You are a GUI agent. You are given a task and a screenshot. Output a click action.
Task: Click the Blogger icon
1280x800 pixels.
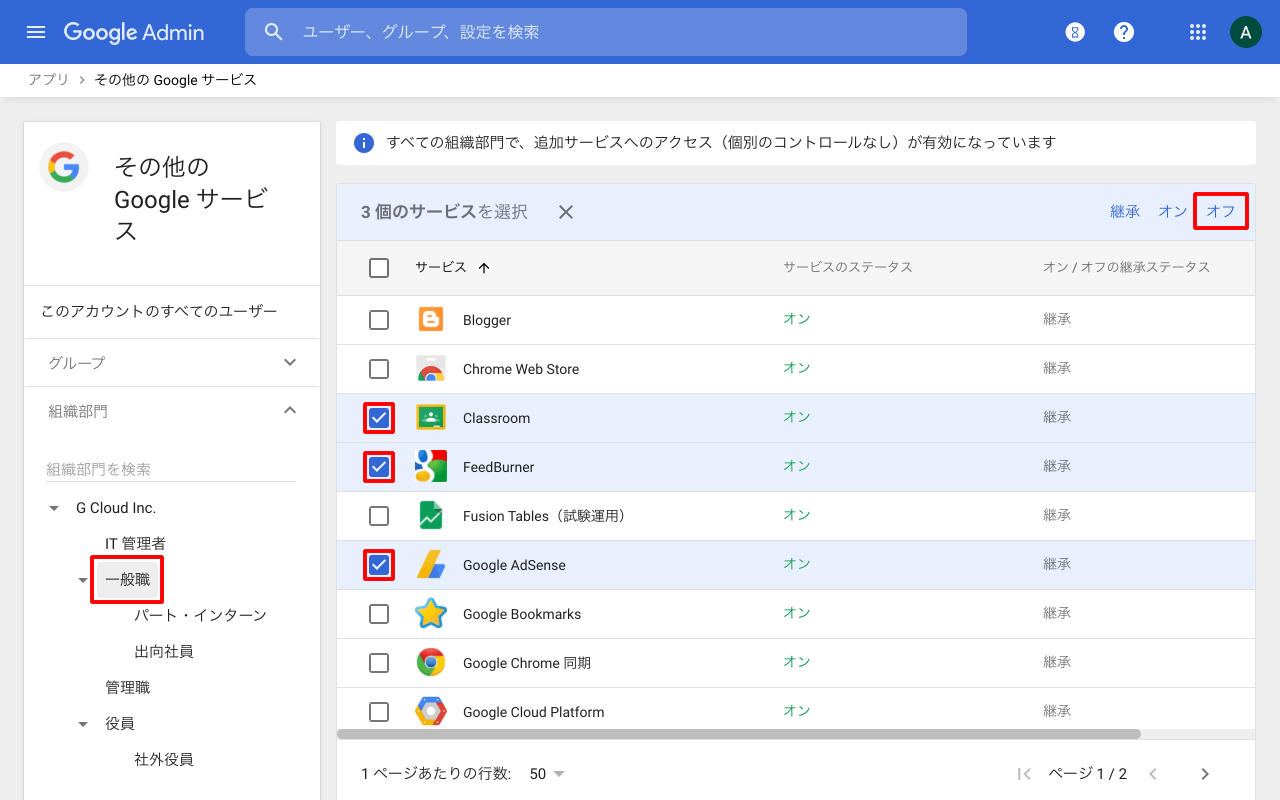(x=431, y=320)
